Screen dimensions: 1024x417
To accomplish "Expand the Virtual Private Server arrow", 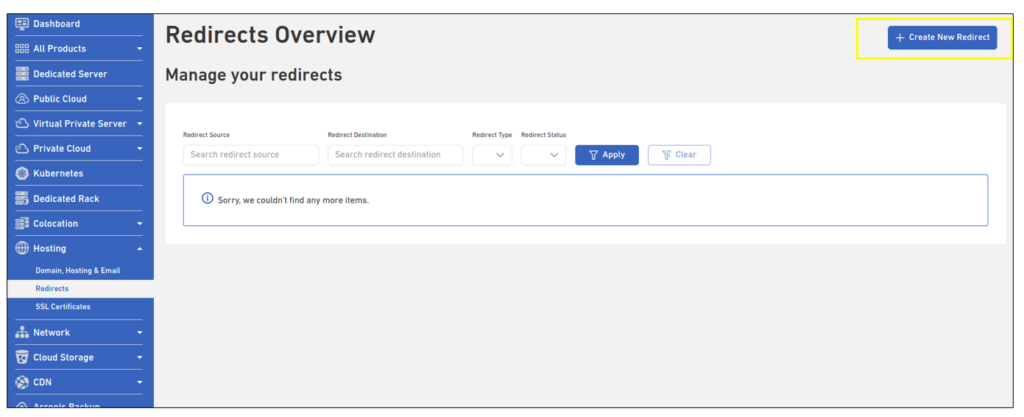I will 140,124.
